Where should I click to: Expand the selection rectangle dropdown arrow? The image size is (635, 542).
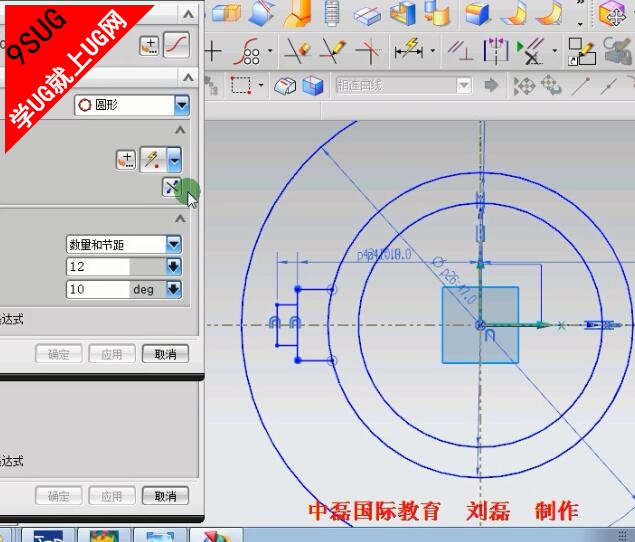(x=261, y=85)
